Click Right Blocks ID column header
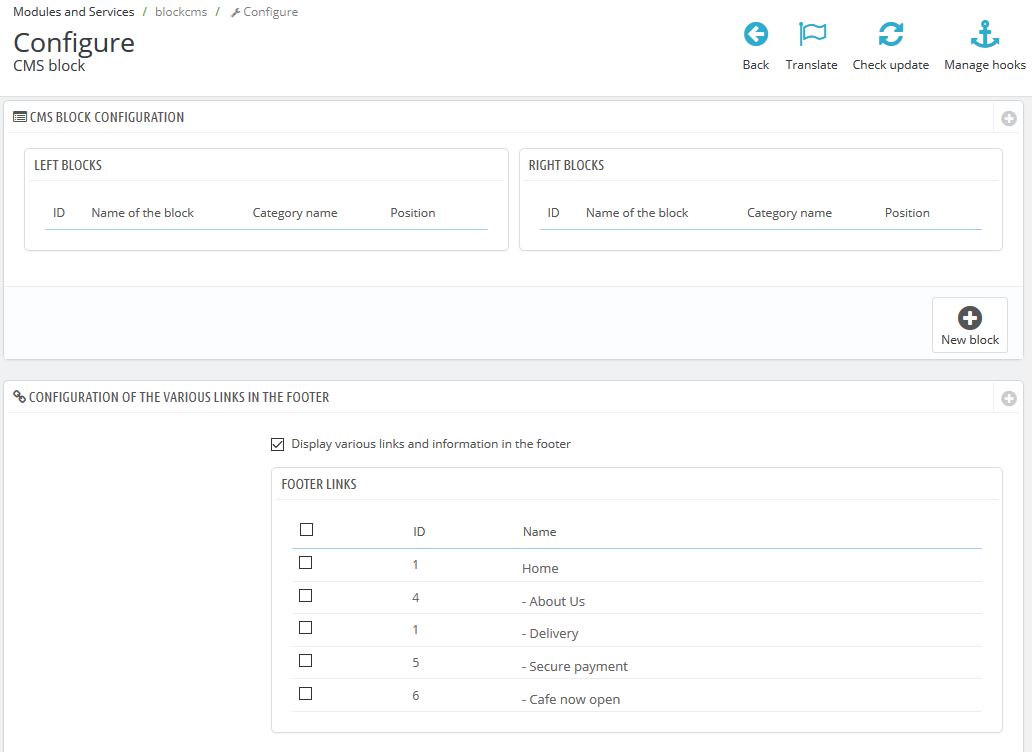The width and height of the screenshot is (1032, 752). pos(554,213)
